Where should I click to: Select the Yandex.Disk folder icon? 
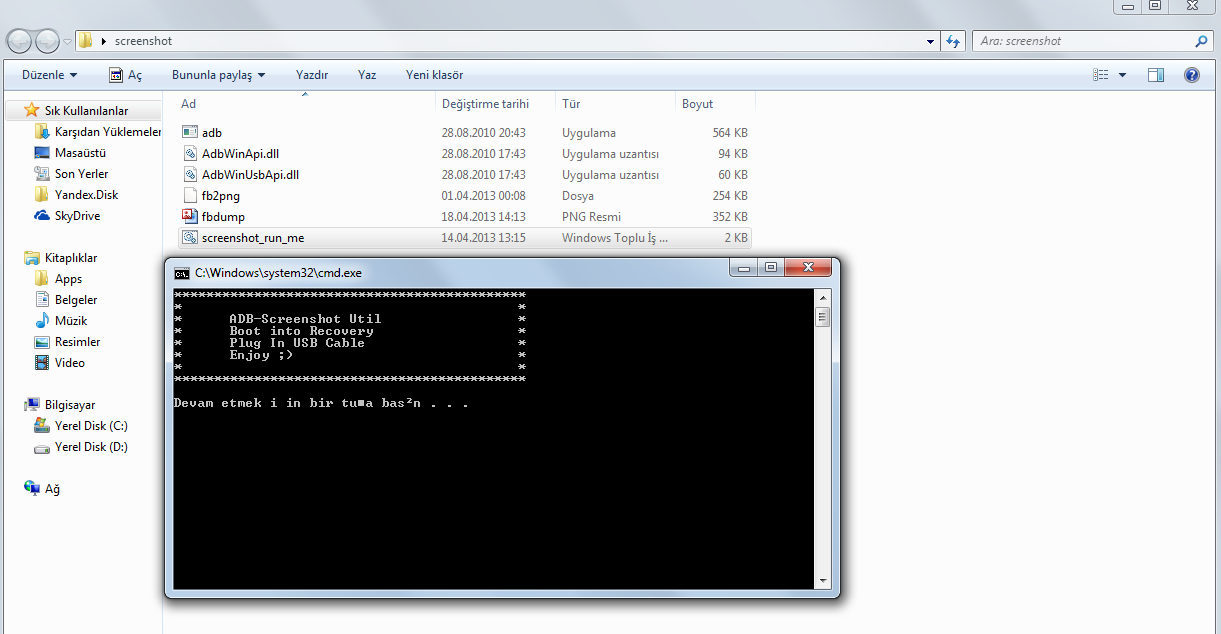pyautogui.click(x=42, y=195)
